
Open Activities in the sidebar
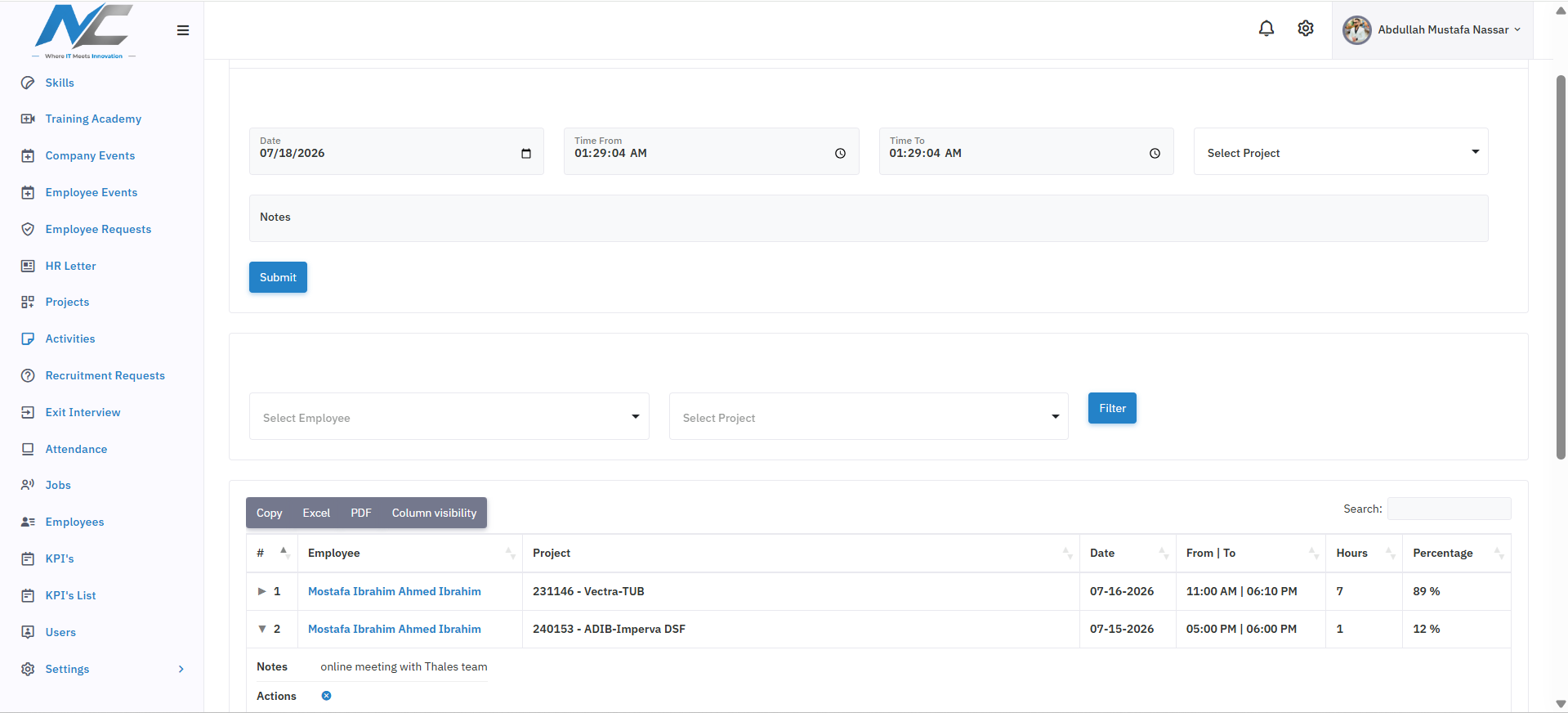coord(70,339)
